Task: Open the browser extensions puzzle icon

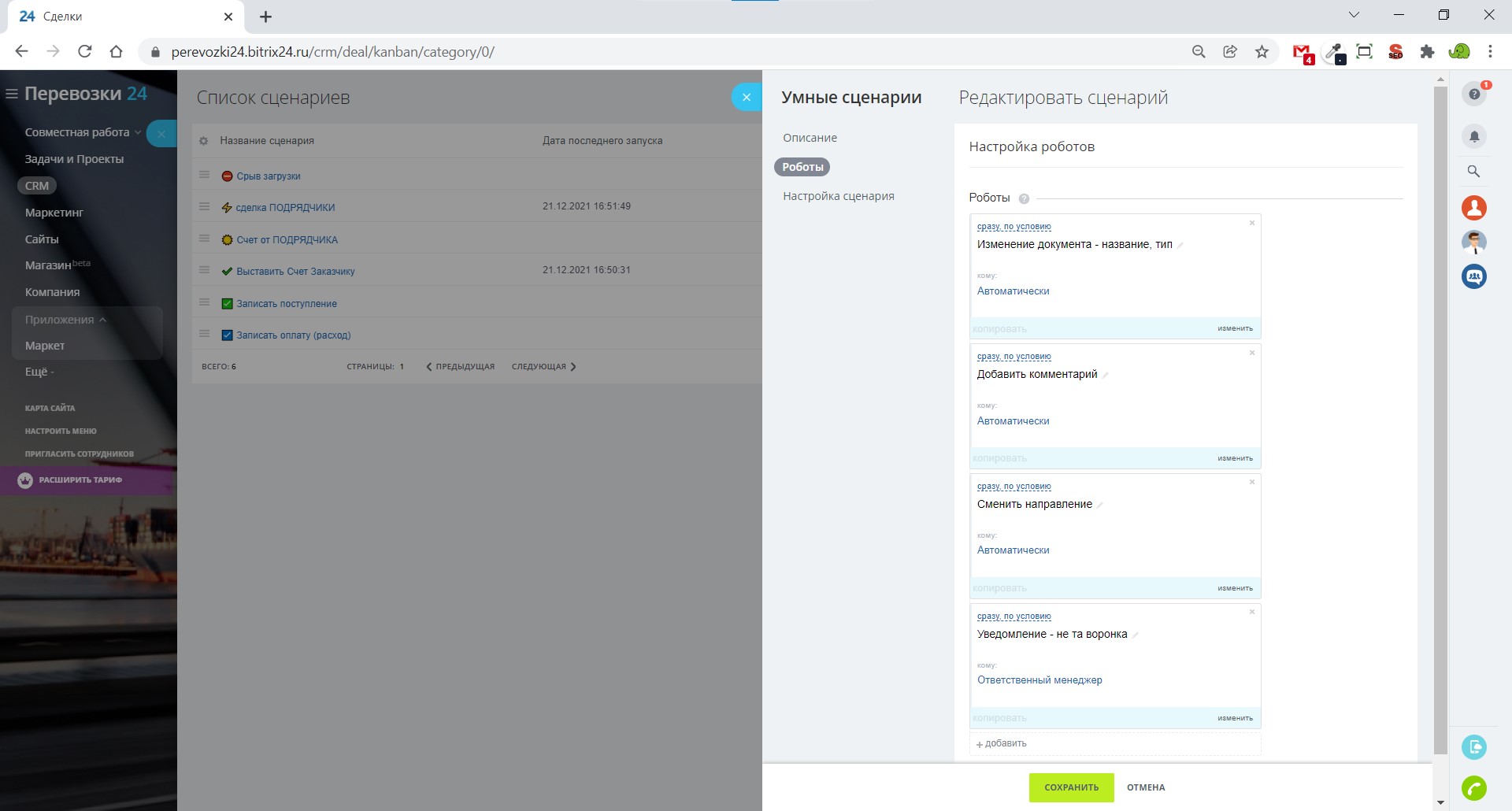Action: point(1427,52)
